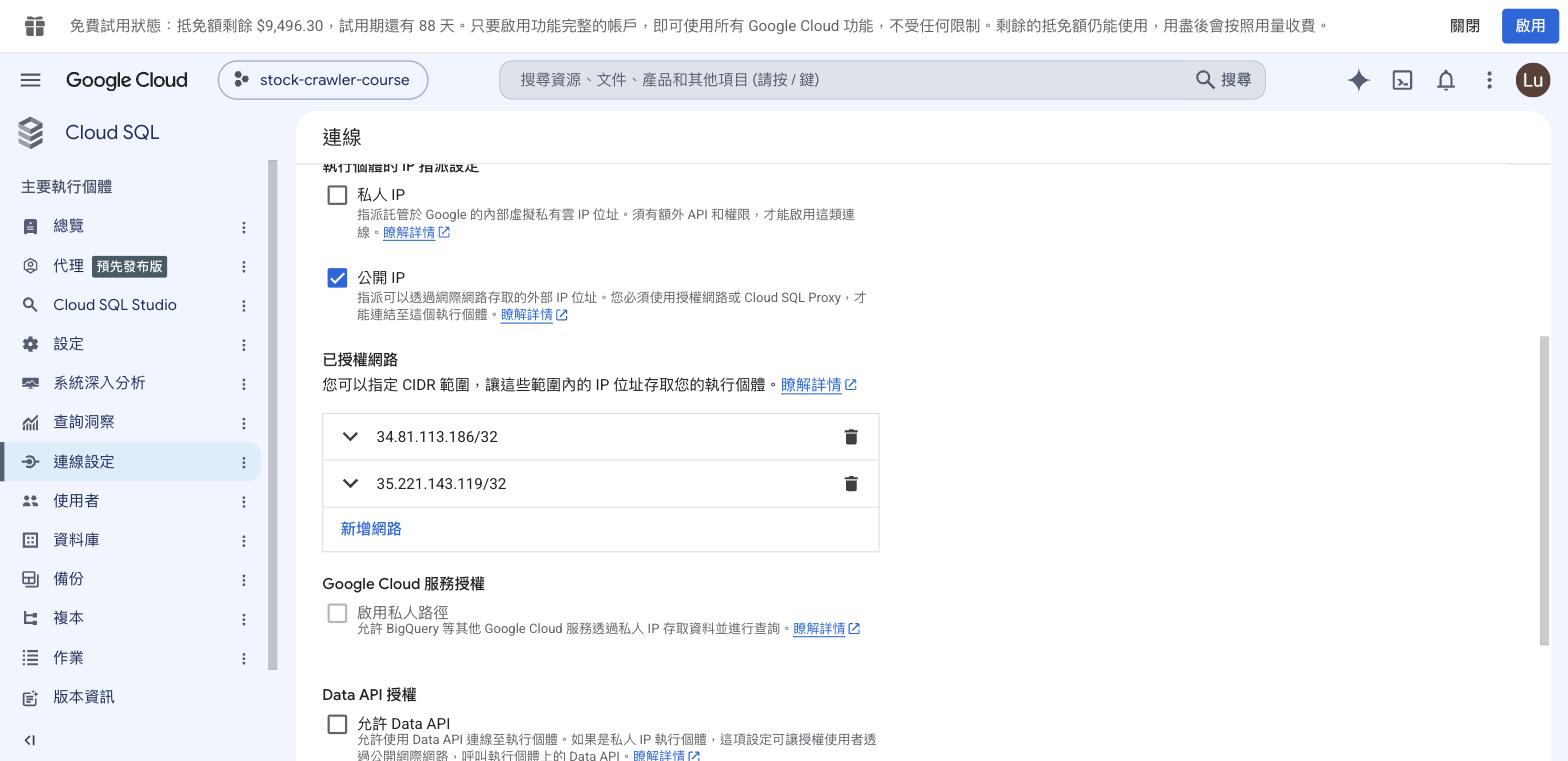
Task: Open 瞭解詳情 link under 私人 IP
Action: (x=416, y=232)
